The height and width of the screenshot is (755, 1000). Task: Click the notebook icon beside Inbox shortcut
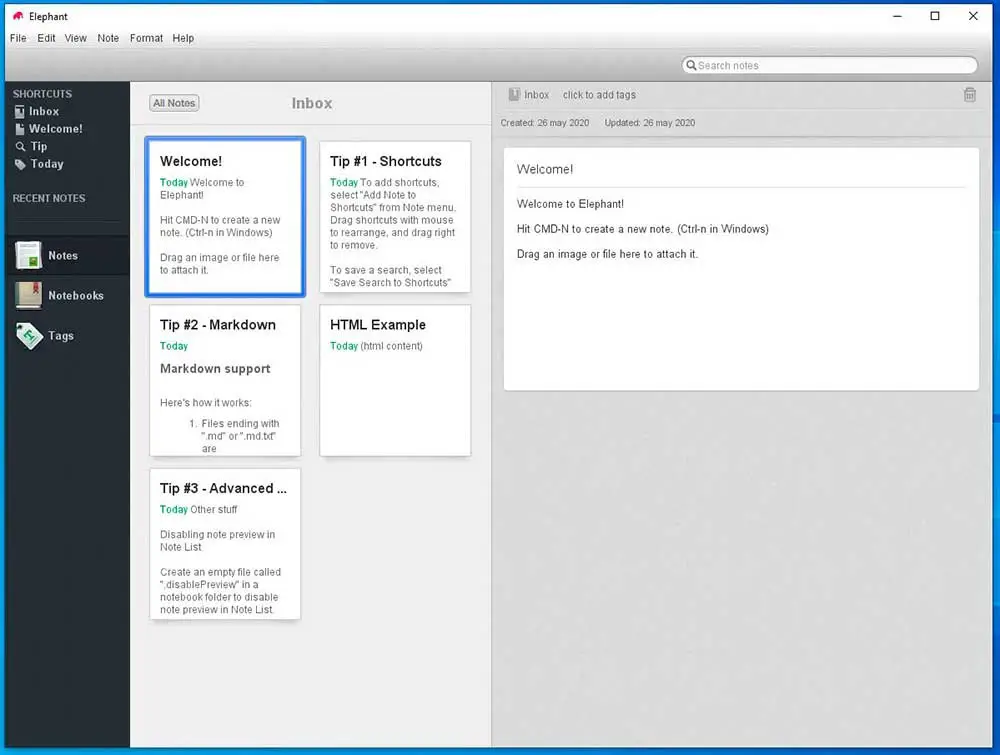point(20,112)
